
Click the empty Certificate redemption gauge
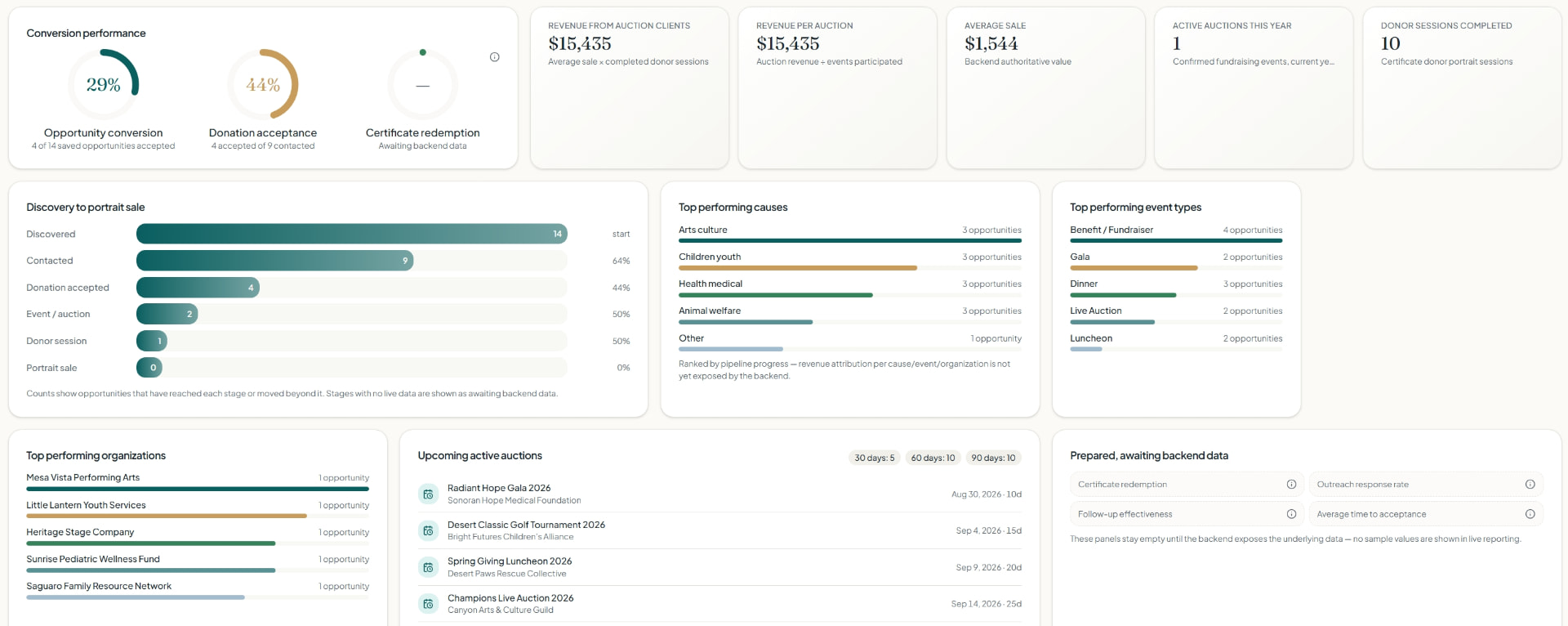422,84
